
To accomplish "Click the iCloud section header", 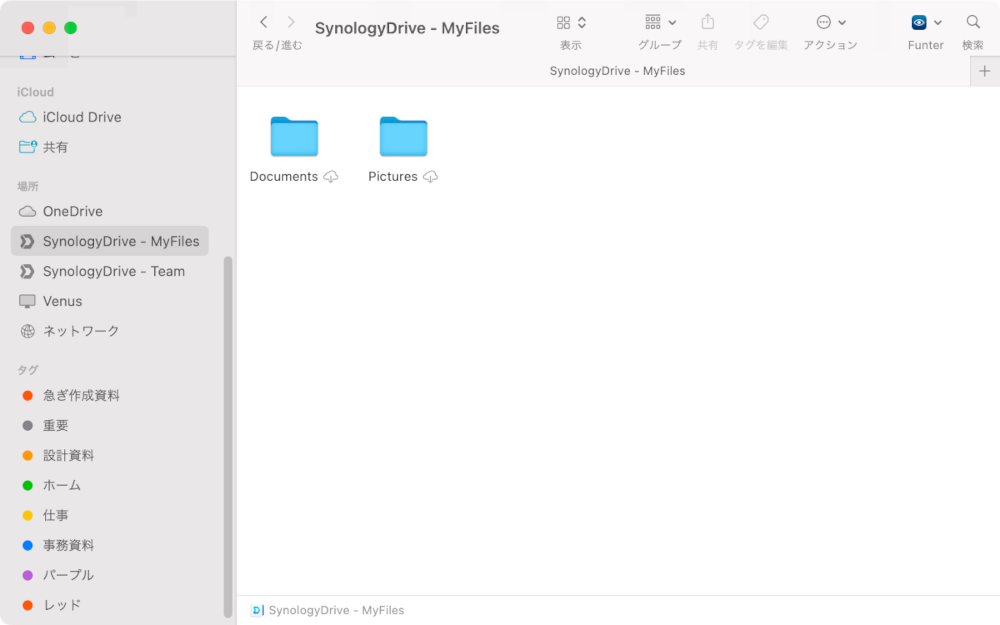I will point(36,92).
